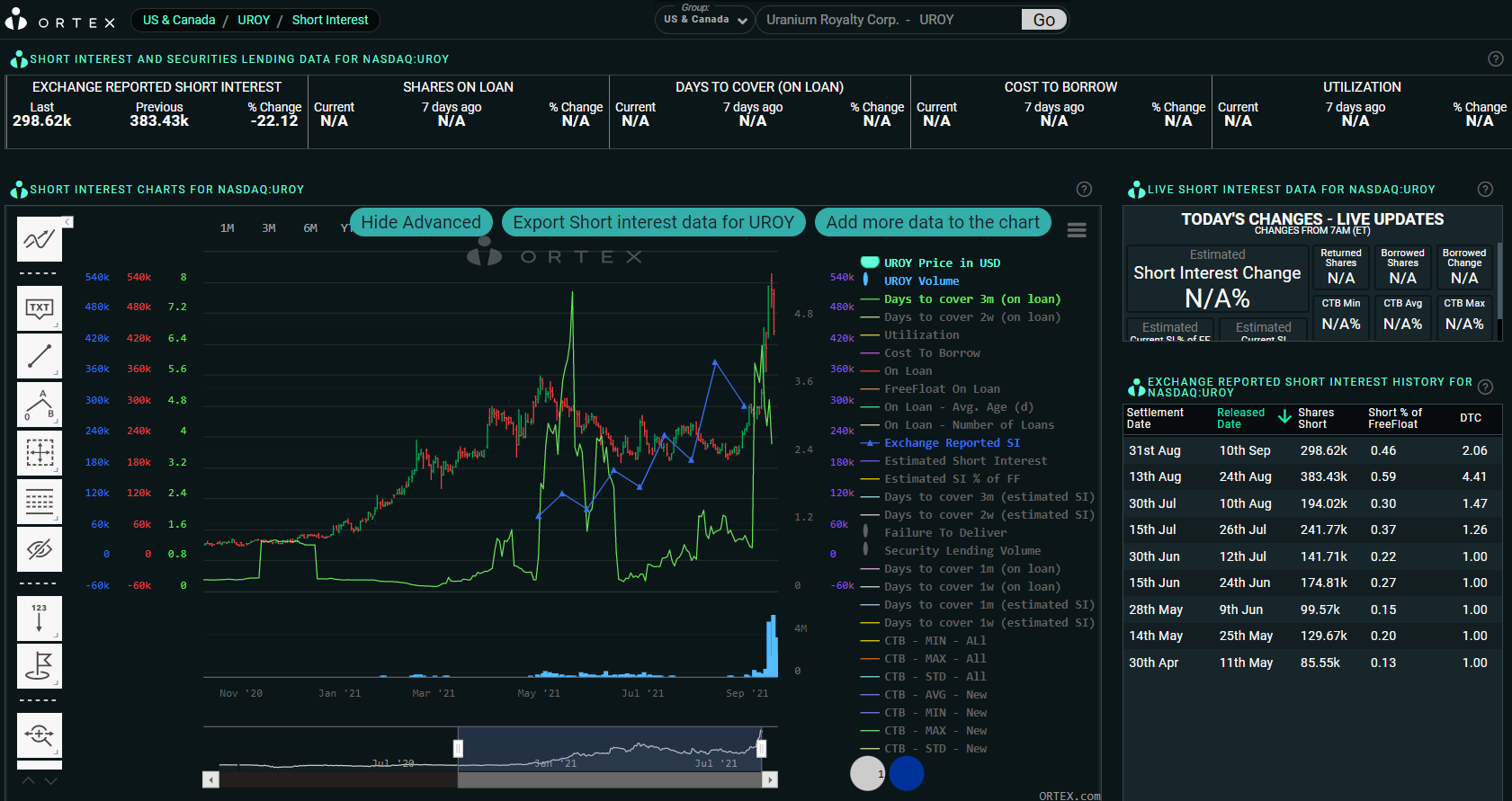Click the grey circle below the legend
Image resolution: width=1512 pixels, height=801 pixels.
868,773
